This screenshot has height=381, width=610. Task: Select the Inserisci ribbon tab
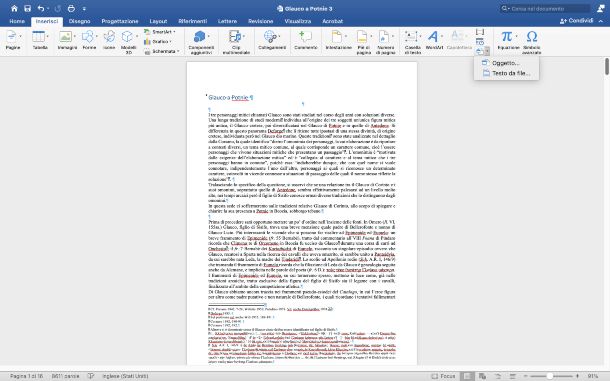pyautogui.click(x=47, y=21)
